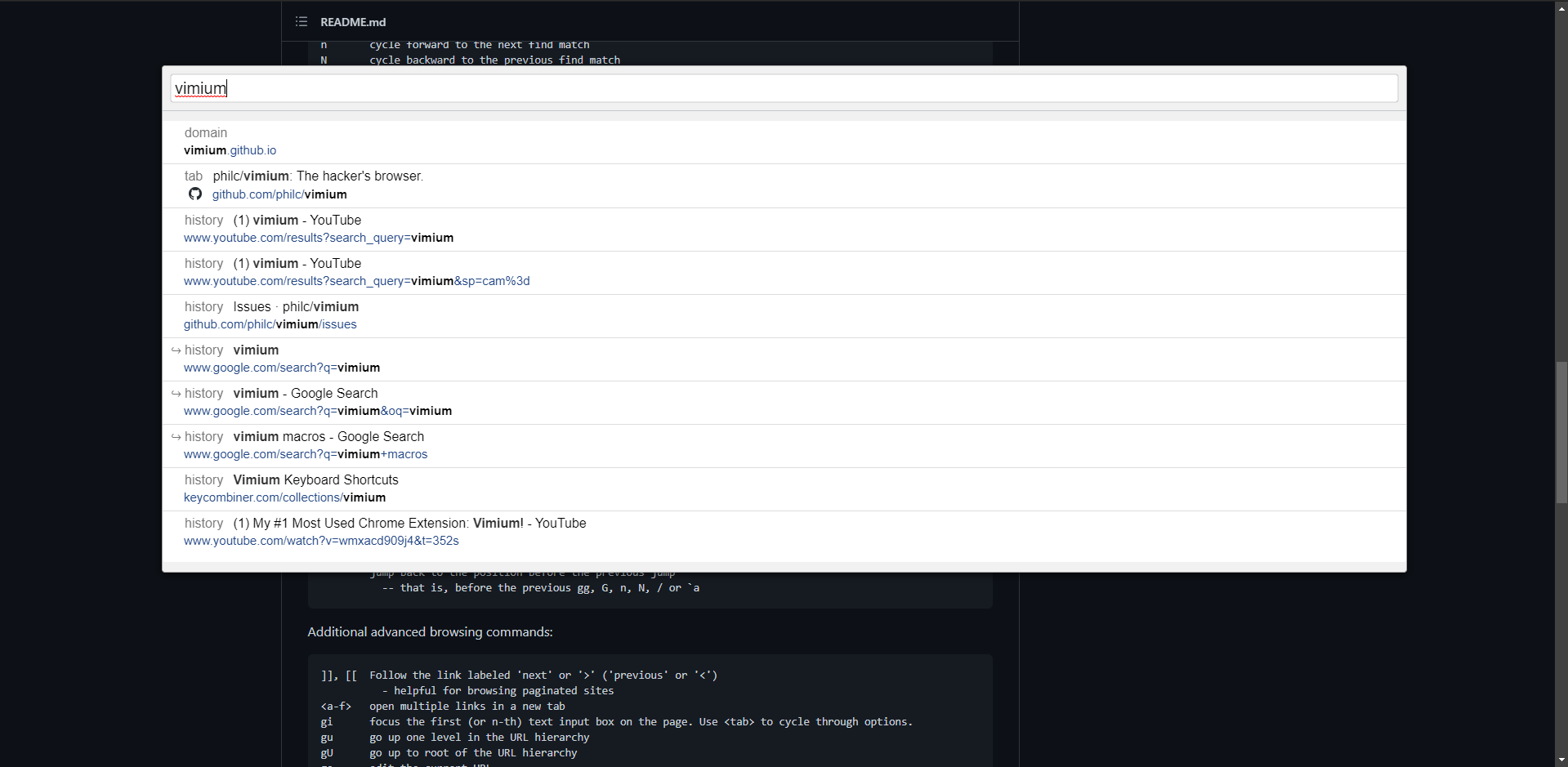Select the 'philc/vimium: The hacker's browser.' tab result
1568x767 pixels.
coord(784,186)
